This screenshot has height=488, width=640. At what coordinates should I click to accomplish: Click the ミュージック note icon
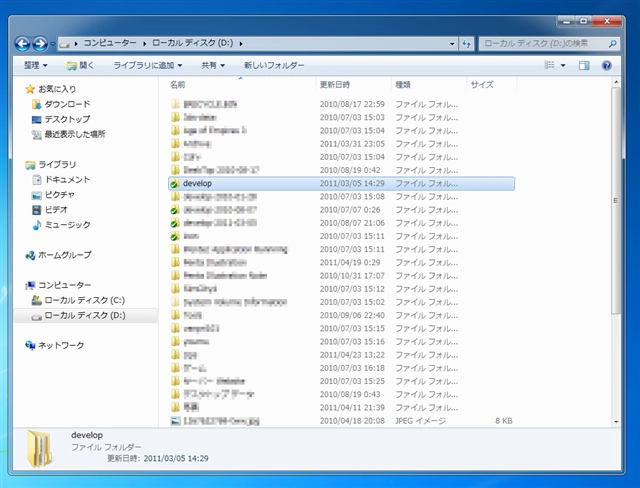(36, 225)
